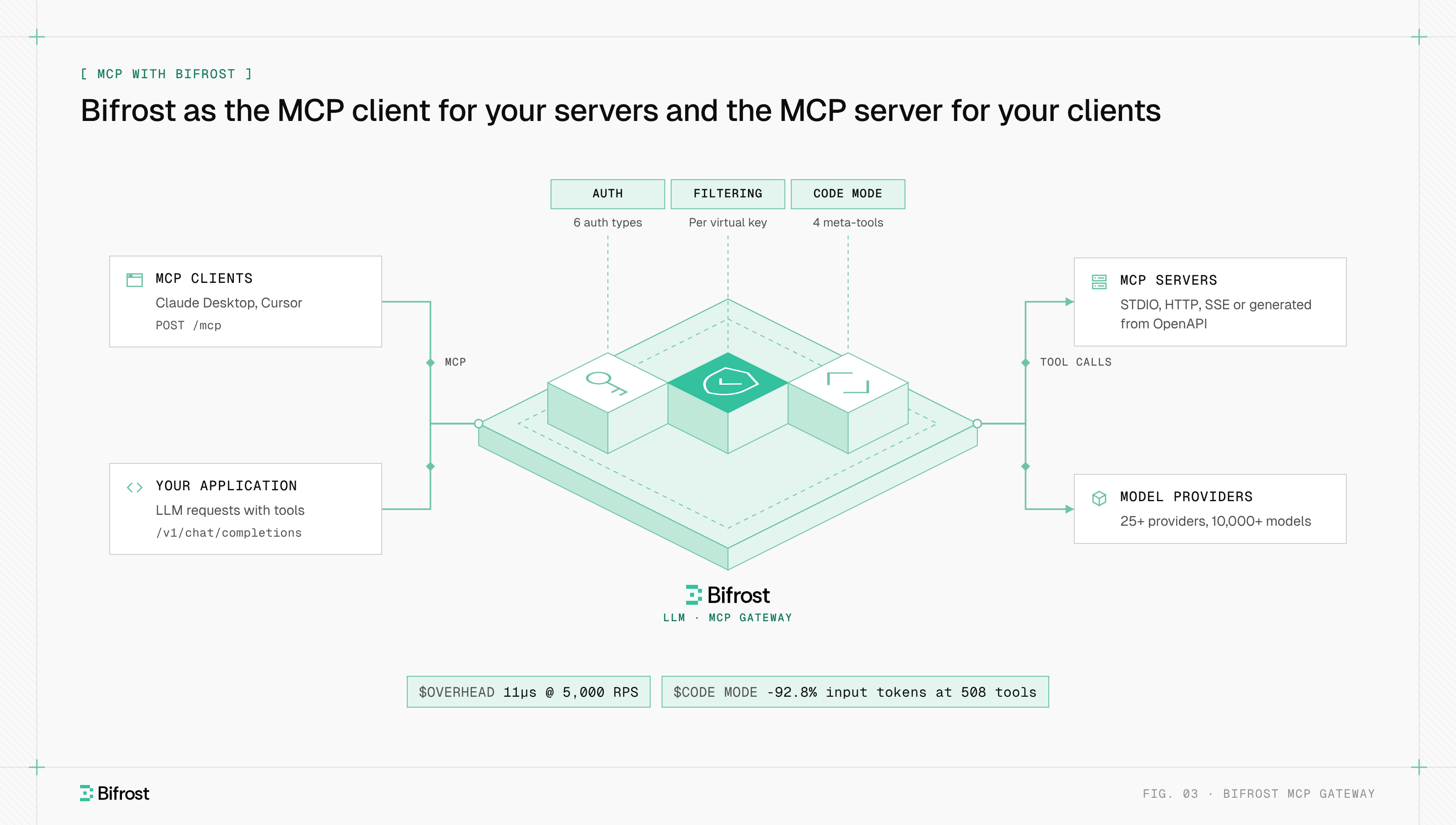1456x825 pixels.
Task: Click the MCP Servers stack icon
Action: tap(1099, 282)
